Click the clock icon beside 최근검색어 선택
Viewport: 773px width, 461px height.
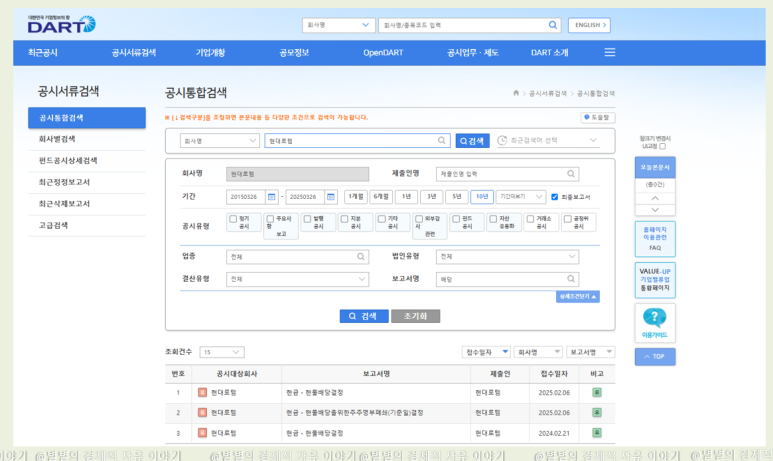(502, 141)
